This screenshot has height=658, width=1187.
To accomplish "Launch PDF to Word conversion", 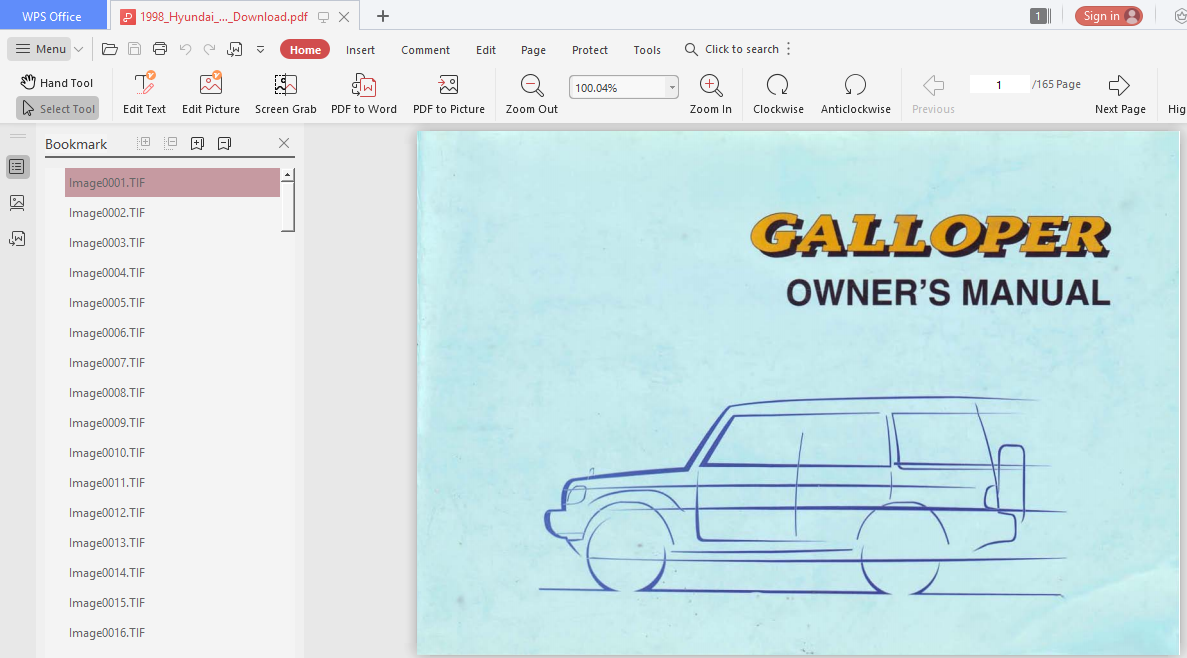I will pyautogui.click(x=363, y=93).
